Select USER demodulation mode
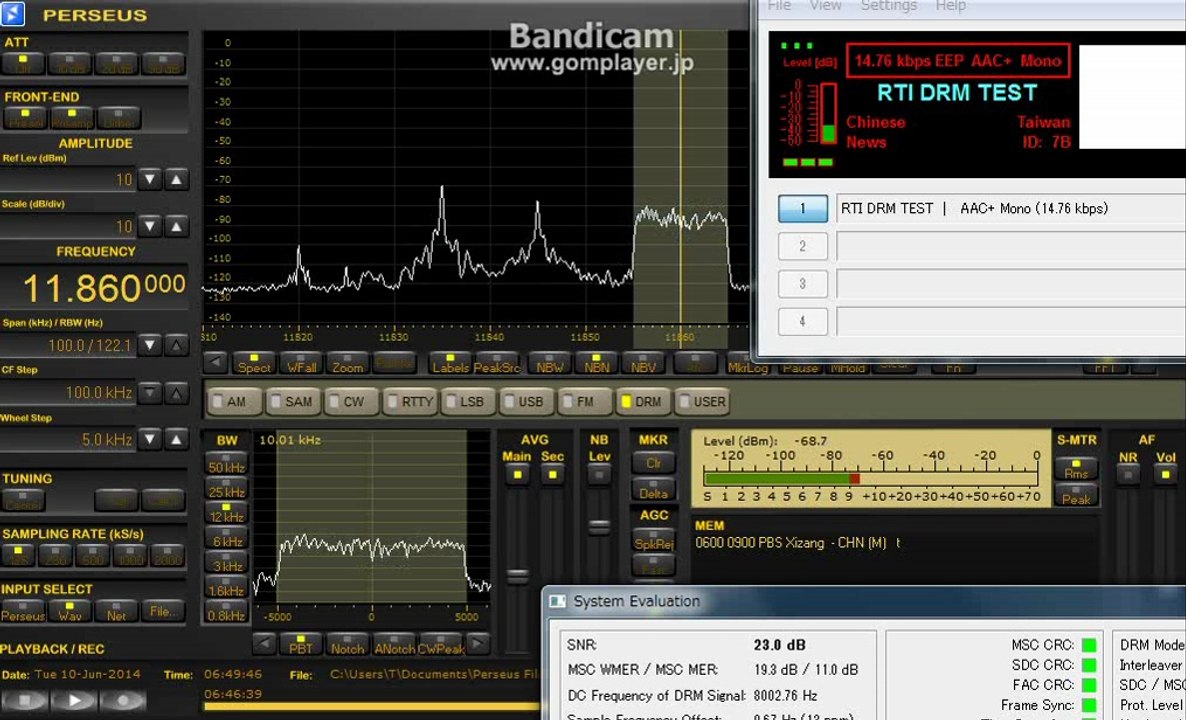This screenshot has width=1186, height=720. pyautogui.click(x=702, y=402)
